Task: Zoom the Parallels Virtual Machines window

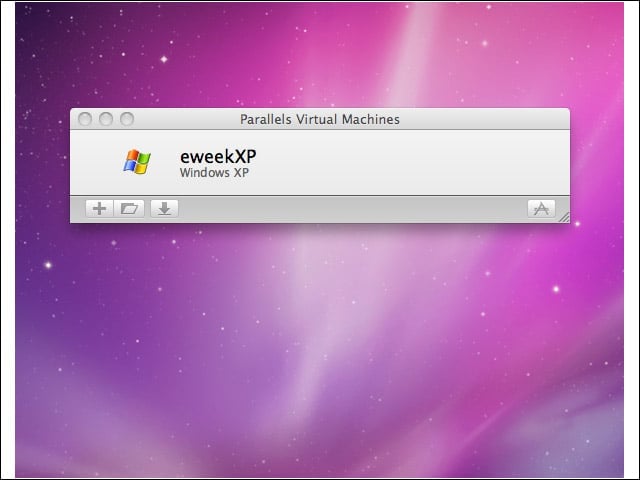Action: (x=127, y=119)
